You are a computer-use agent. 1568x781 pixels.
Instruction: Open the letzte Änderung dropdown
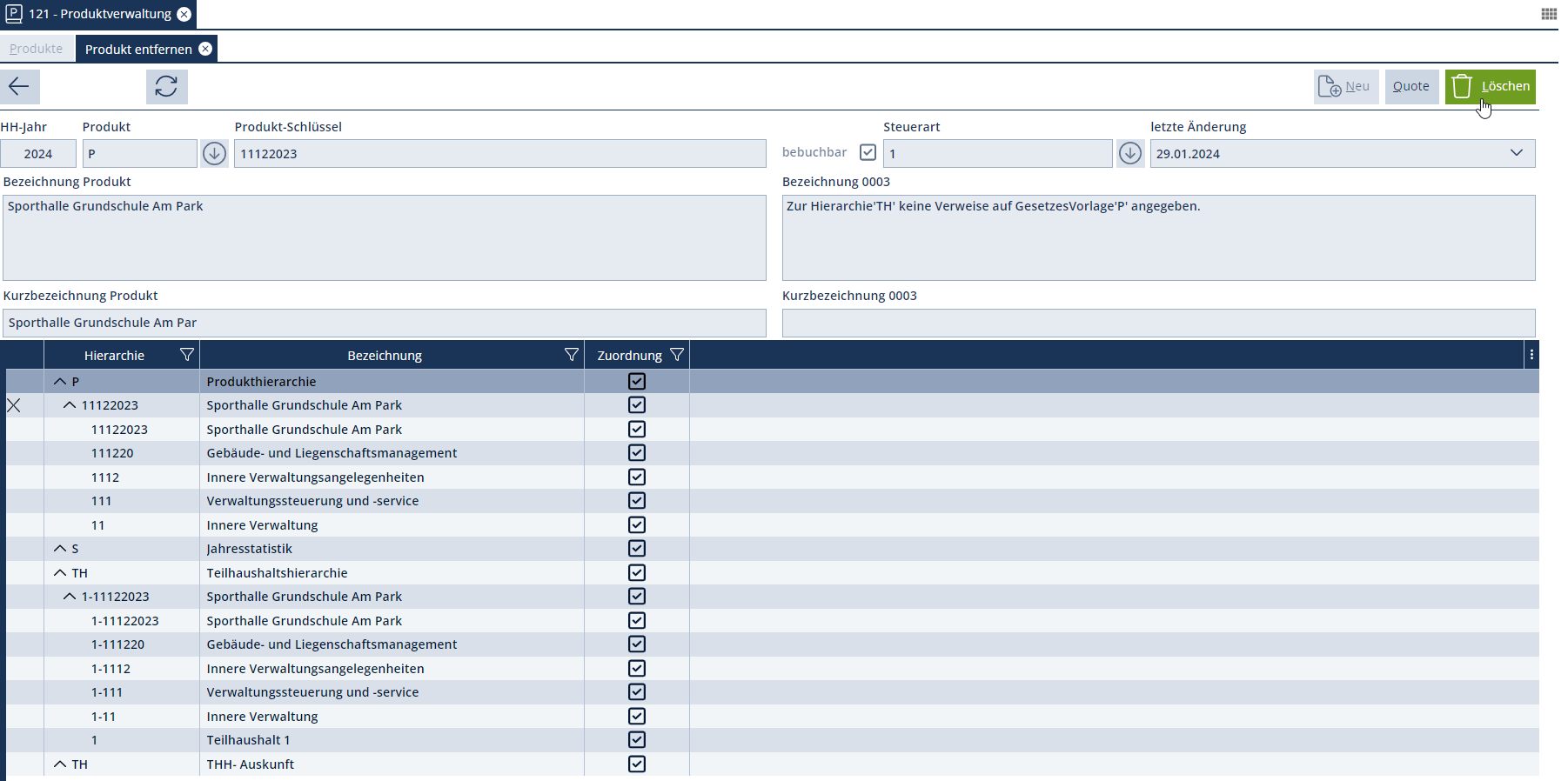pos(1516,153)
